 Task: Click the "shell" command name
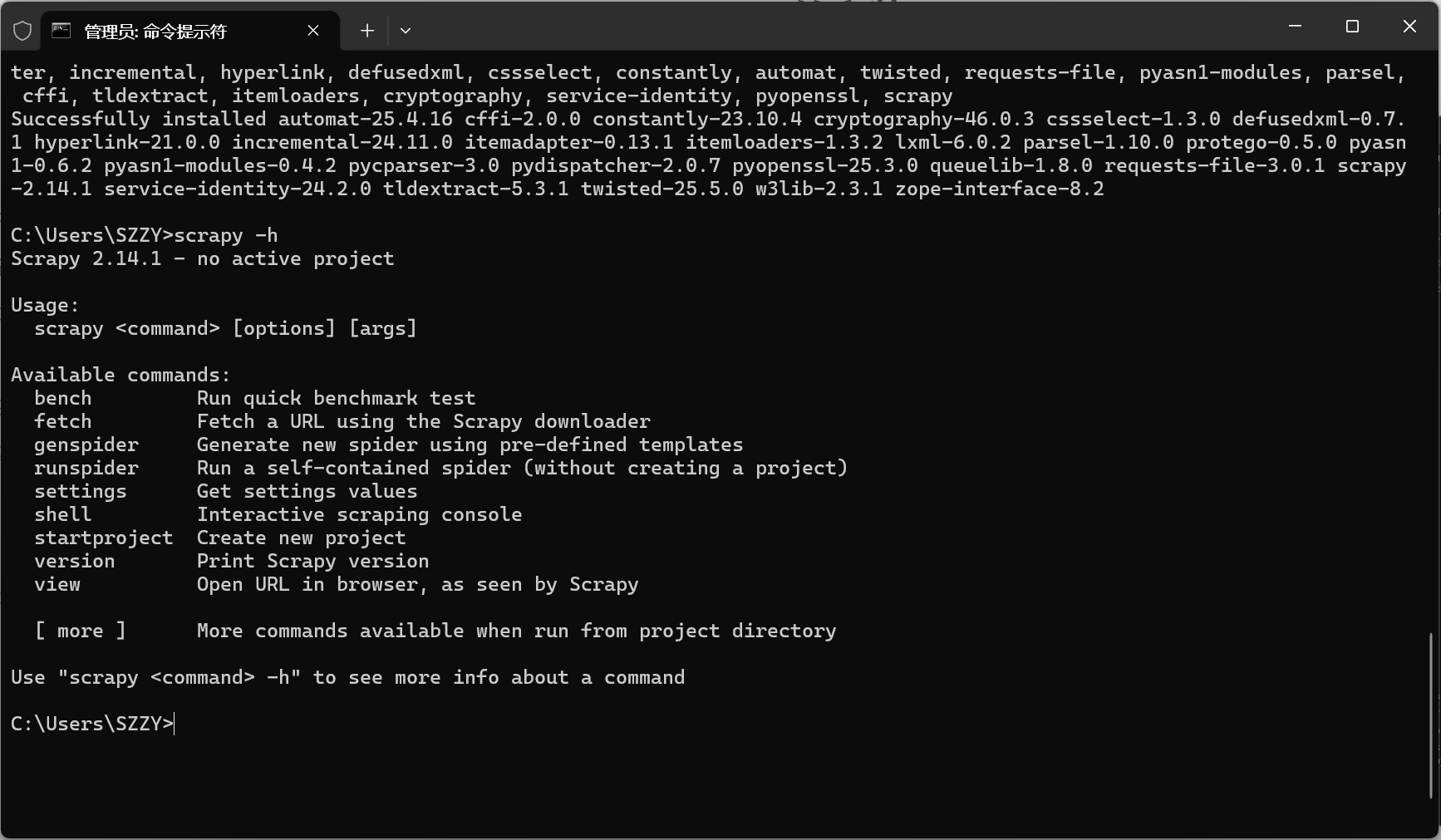click(x=62, y=514)
